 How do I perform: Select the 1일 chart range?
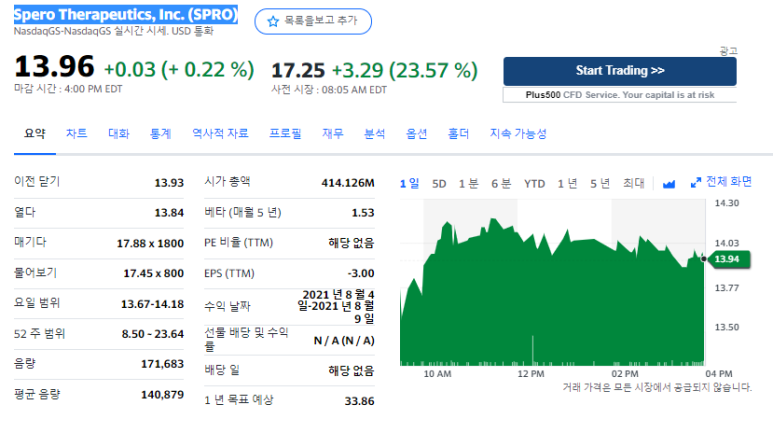tap(409, 184)
